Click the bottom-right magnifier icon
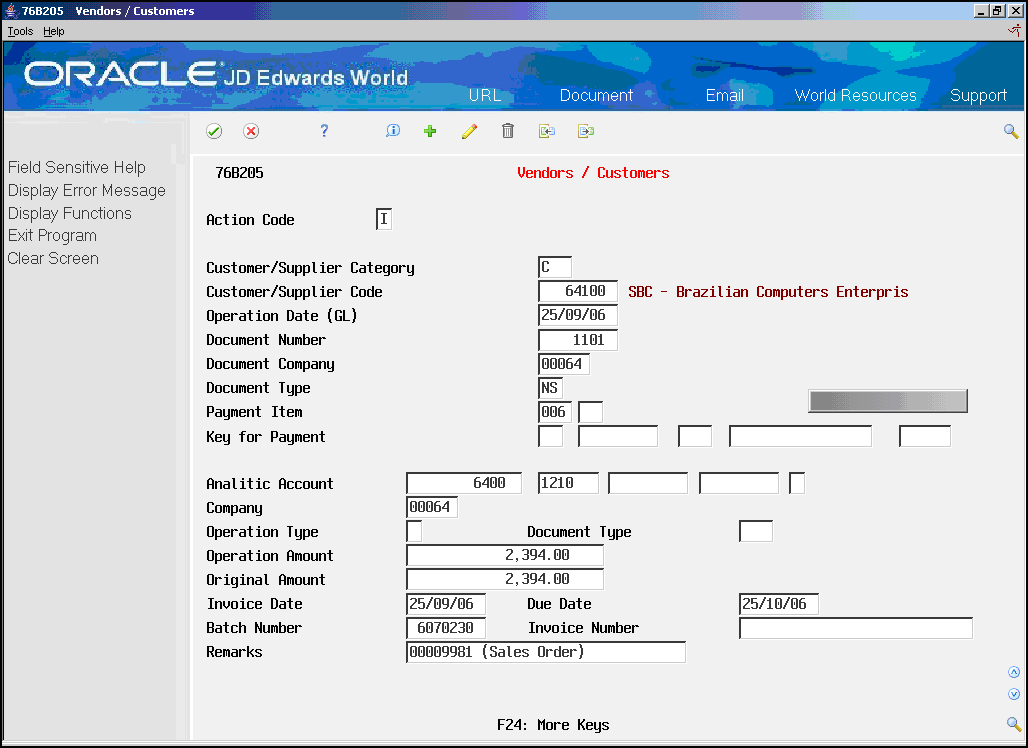The image size is (1028, 748). click(x=1014, y=724)
